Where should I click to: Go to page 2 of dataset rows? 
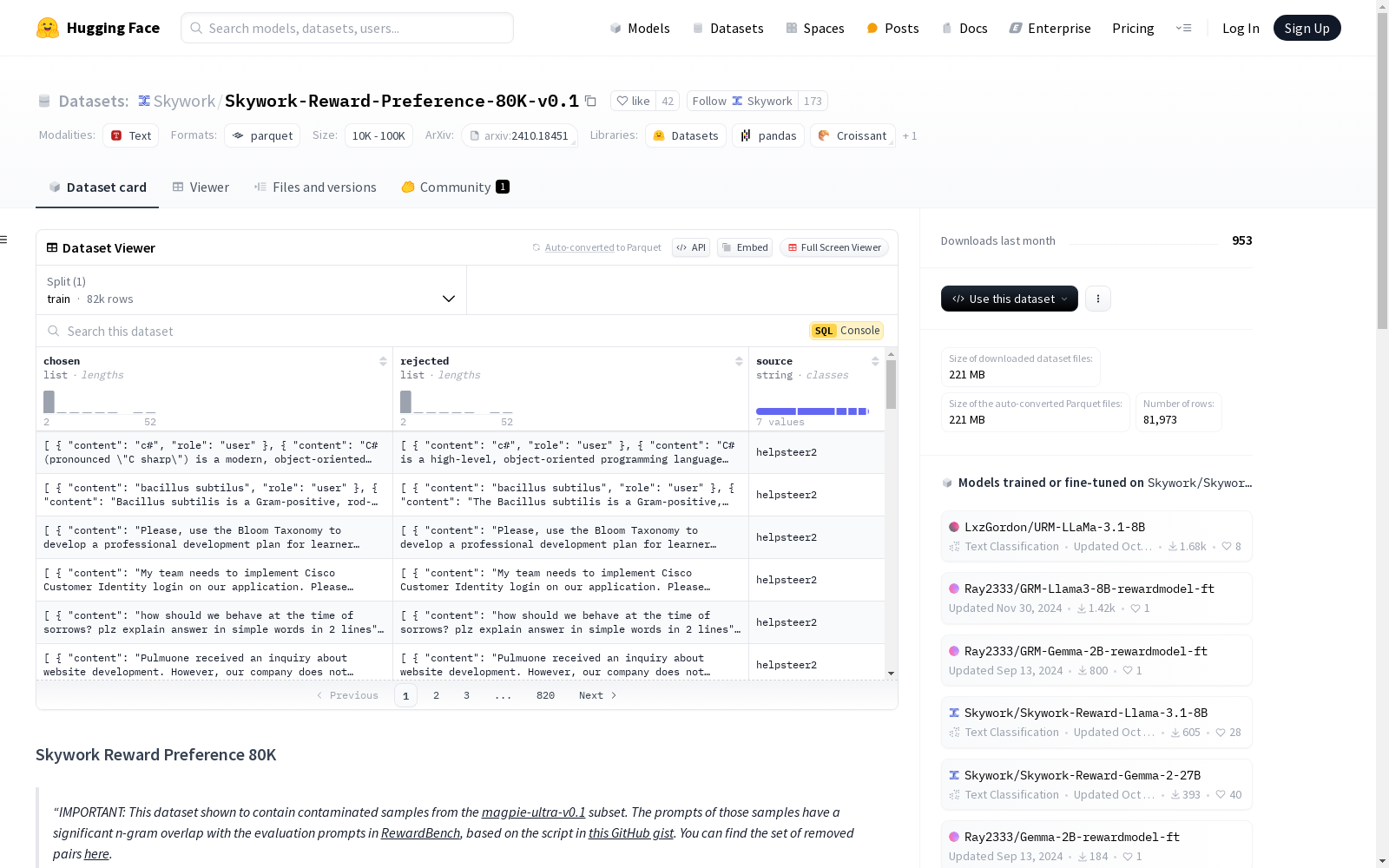coord(436,695)
